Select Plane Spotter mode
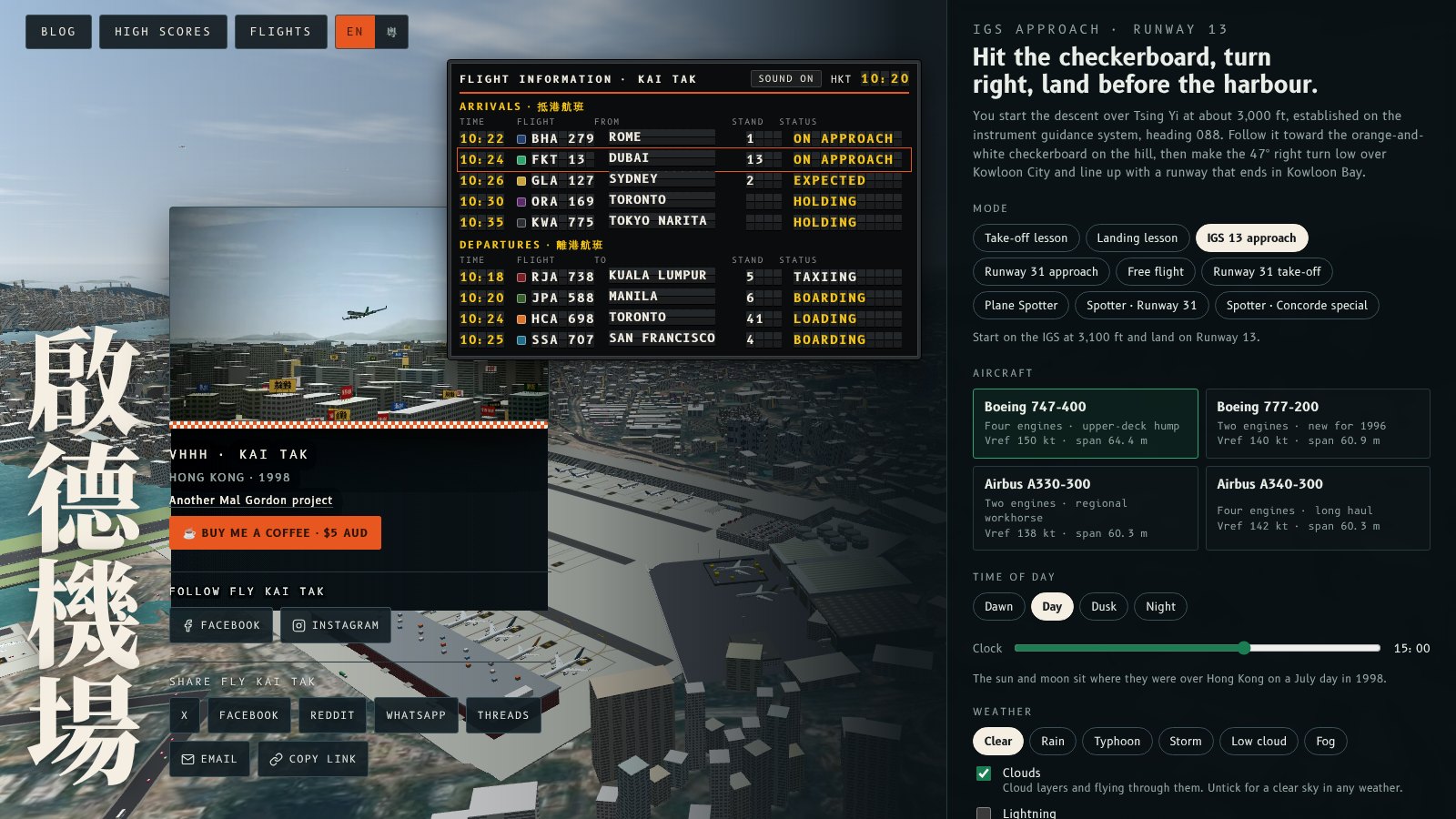Image resolution: width=1456 pixels, height=819 pixels. click(1021, 306)
